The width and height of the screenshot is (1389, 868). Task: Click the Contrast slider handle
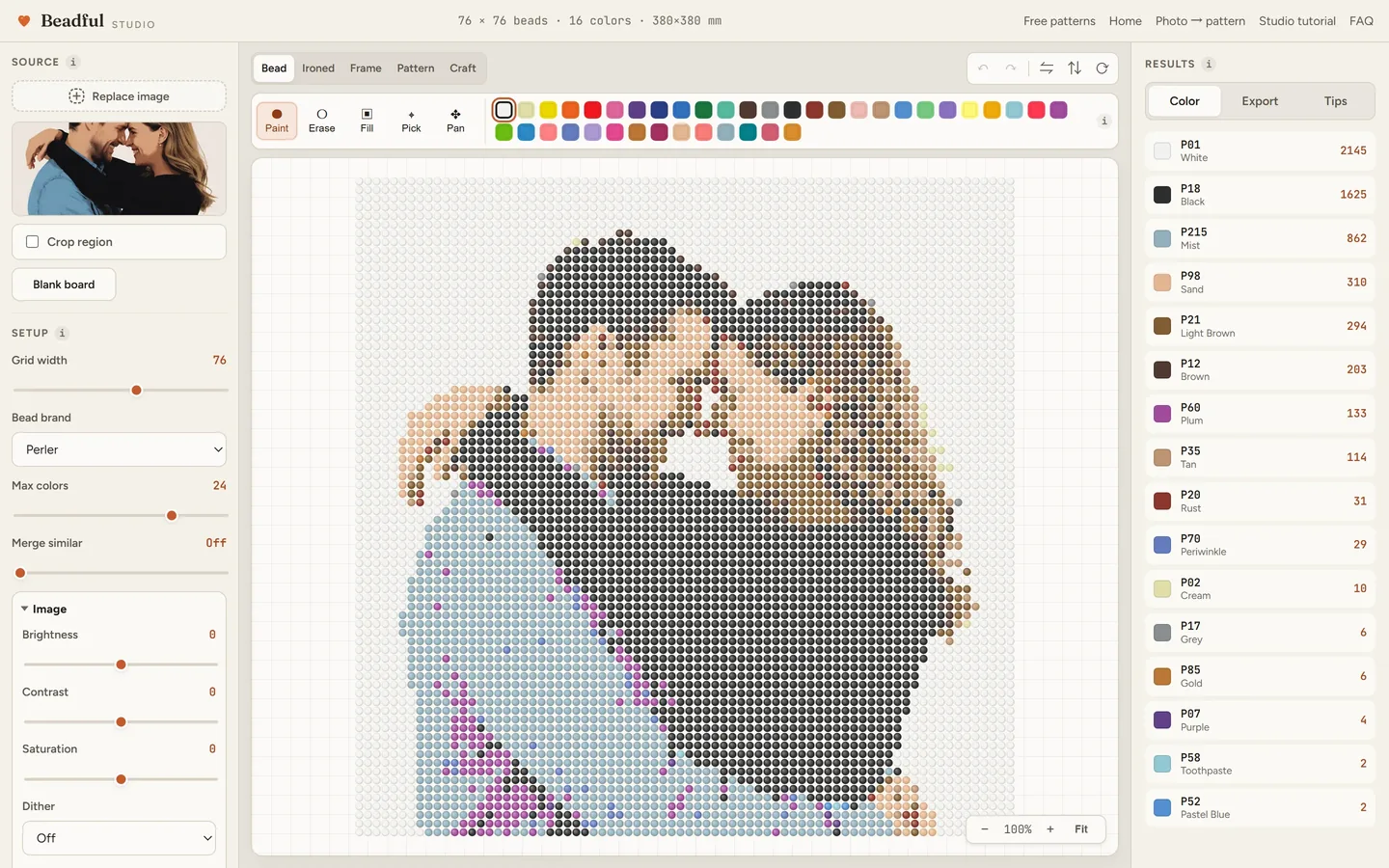pyautogui.click(x=121, y=722)
